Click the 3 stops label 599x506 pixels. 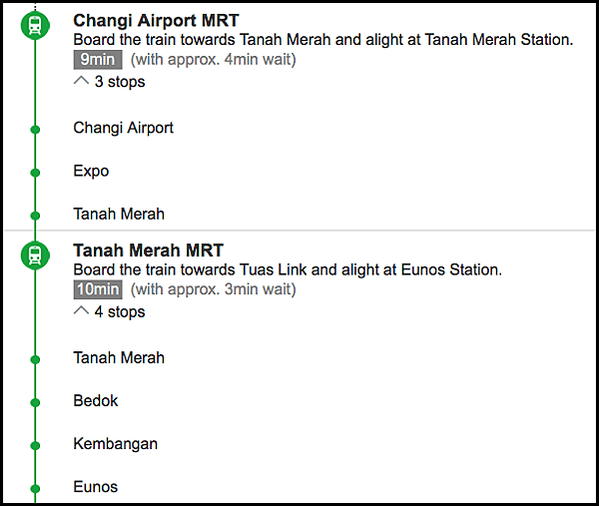120,82
